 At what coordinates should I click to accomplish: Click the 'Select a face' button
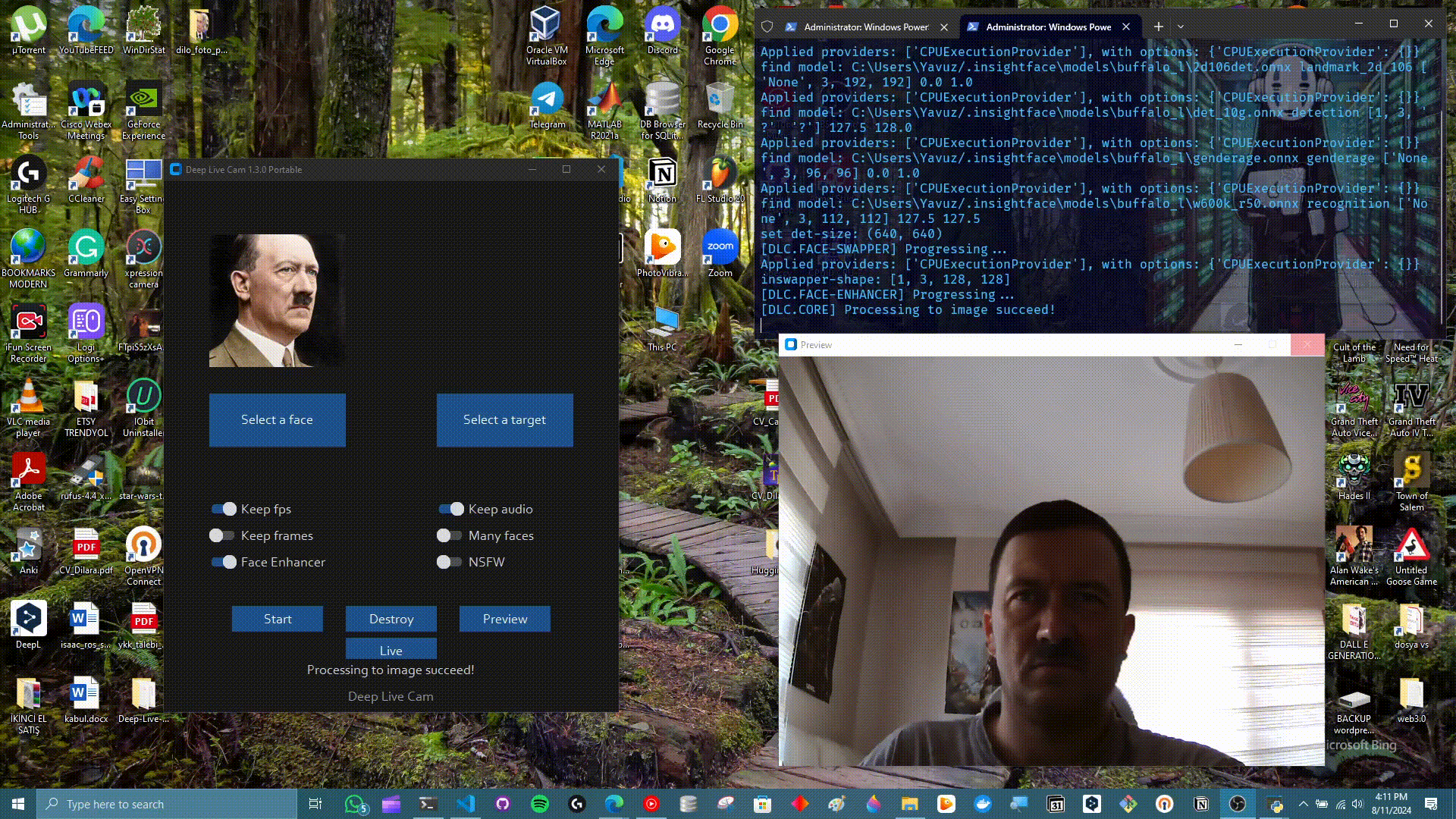pos(277,419)
